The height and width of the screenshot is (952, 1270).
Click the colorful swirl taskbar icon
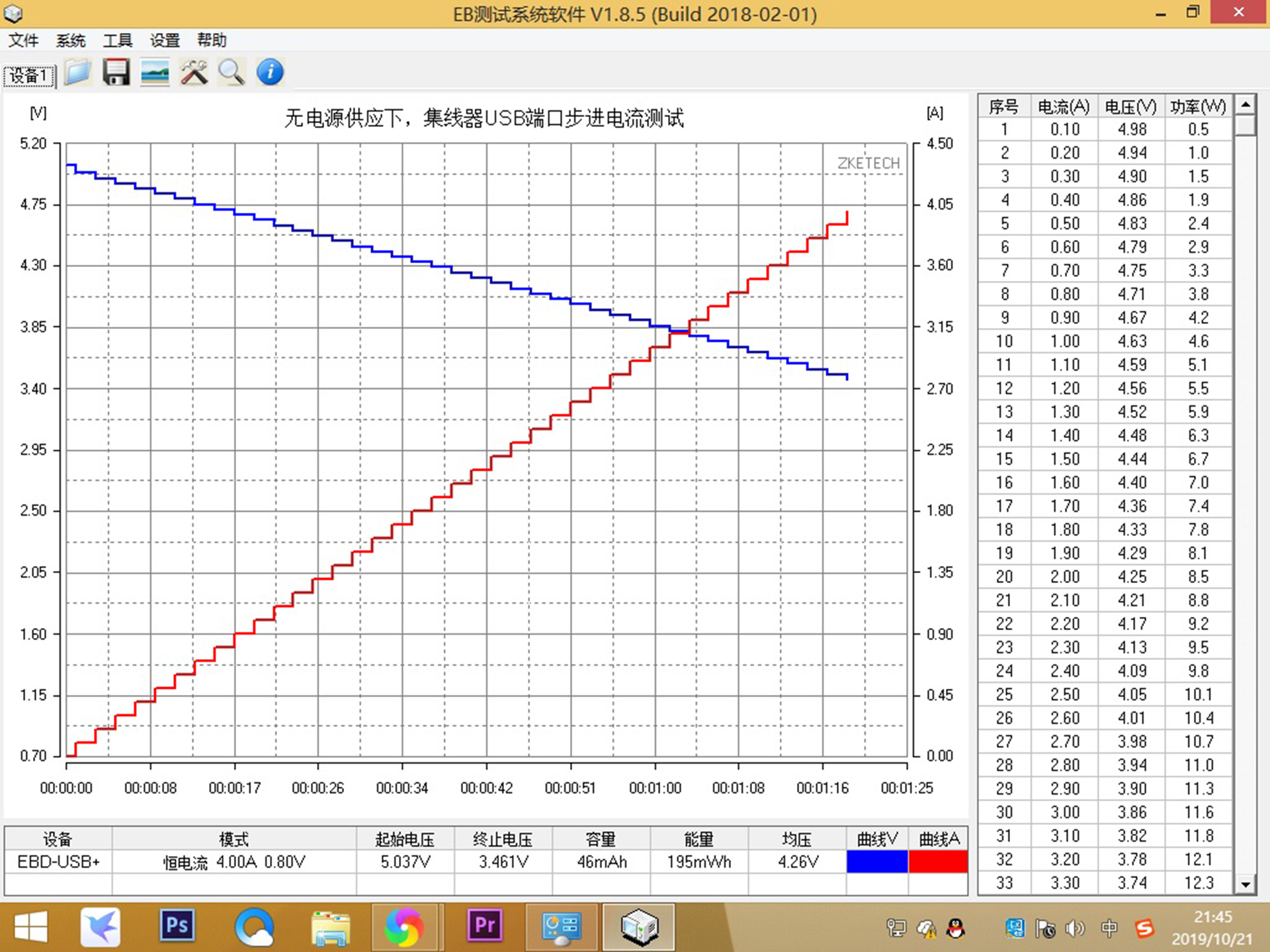404,927
